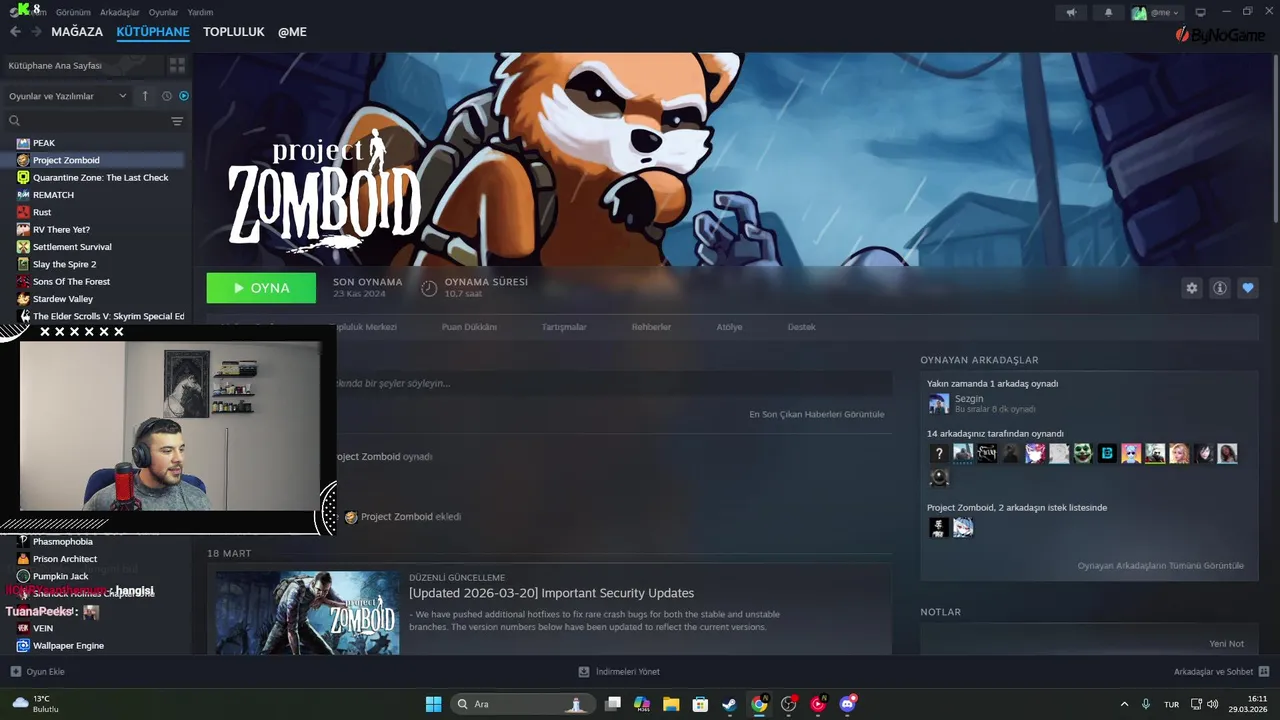Open the Arkadaşlar menu
This screenshot has height=720, width=1280.
click(120, 12)
